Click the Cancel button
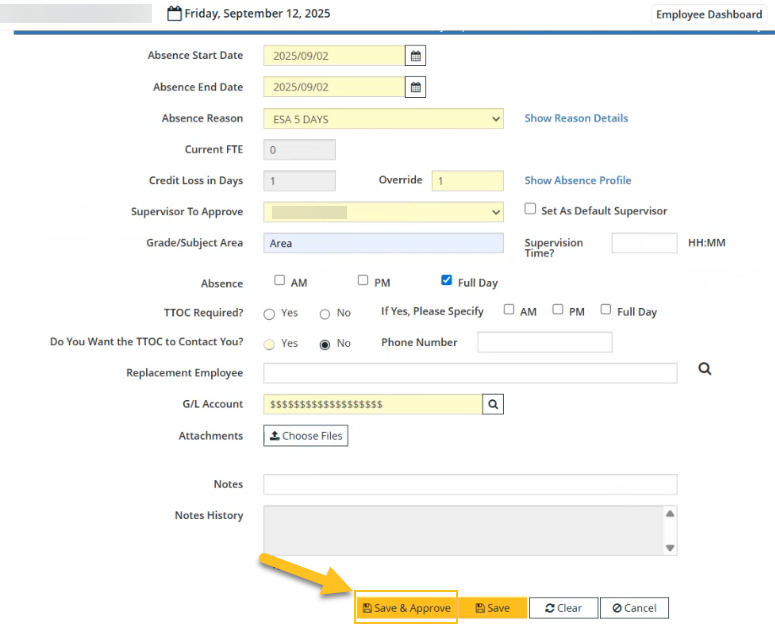Screen dimensions: 775x627 tap(634, 608)
